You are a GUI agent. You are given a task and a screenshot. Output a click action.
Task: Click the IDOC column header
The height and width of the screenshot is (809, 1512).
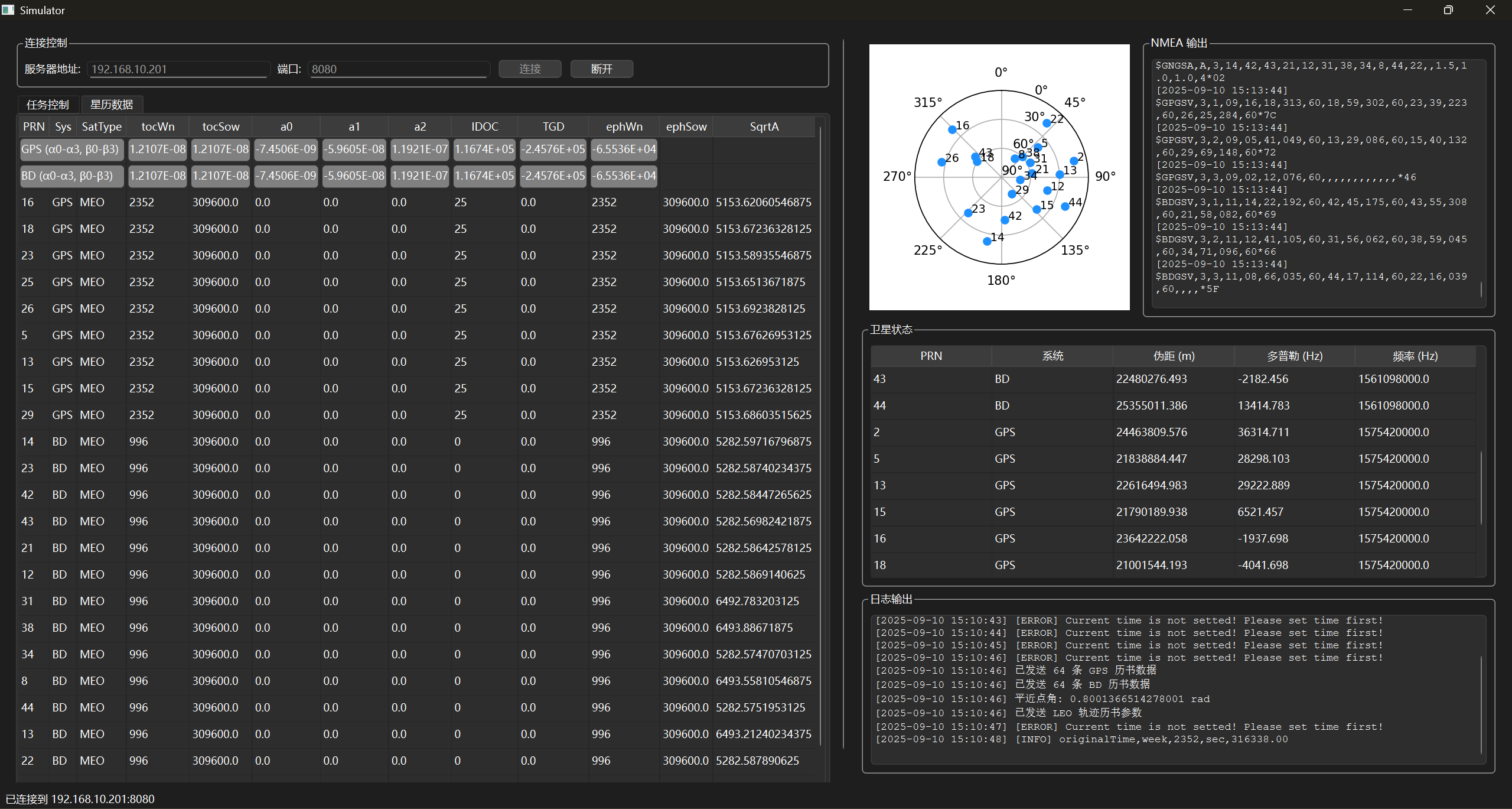[484, 126]
